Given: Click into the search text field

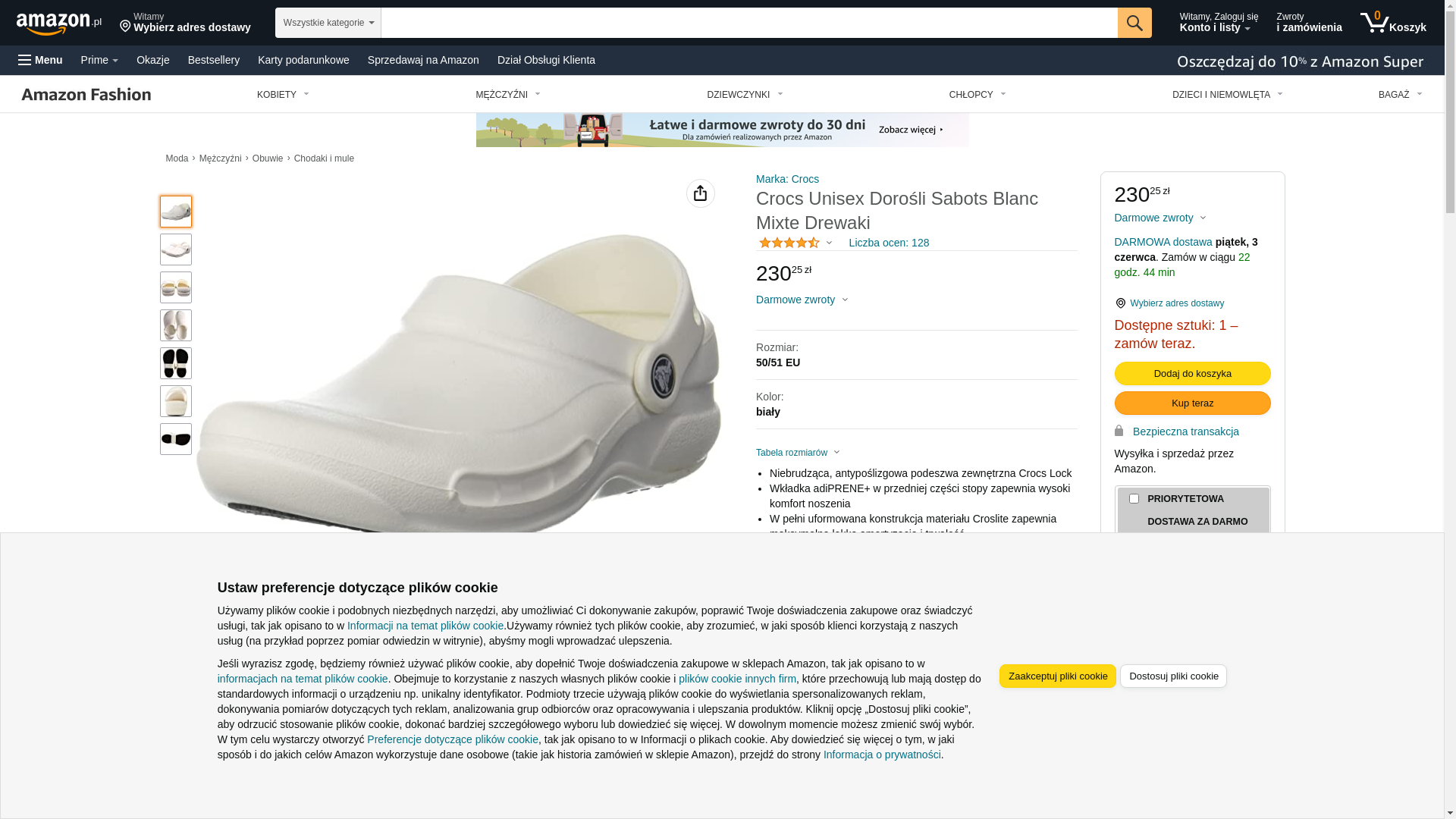Looking at the screenshot, I should coord(749,23).
